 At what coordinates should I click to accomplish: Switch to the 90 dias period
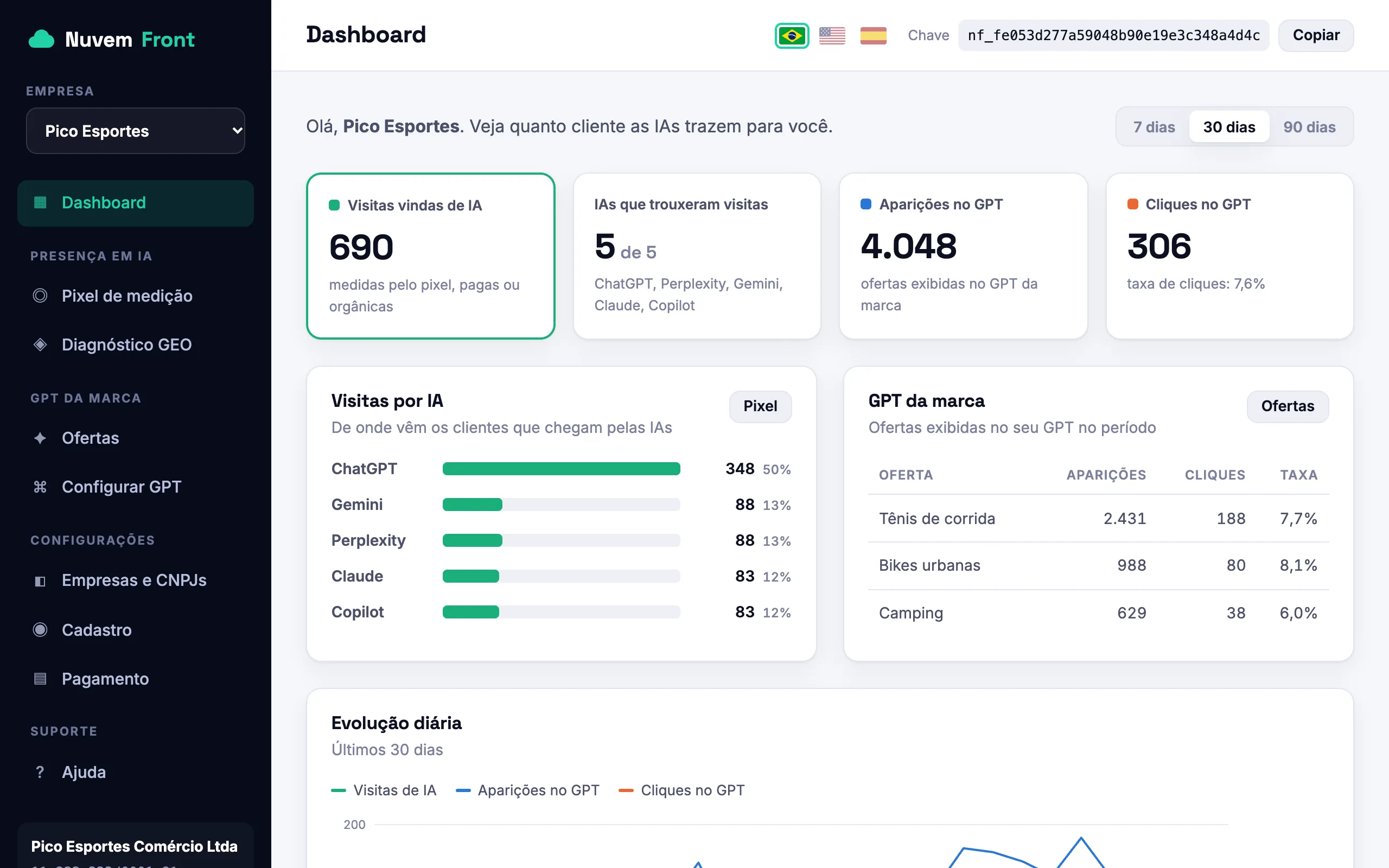click(x=1309, y=127)
